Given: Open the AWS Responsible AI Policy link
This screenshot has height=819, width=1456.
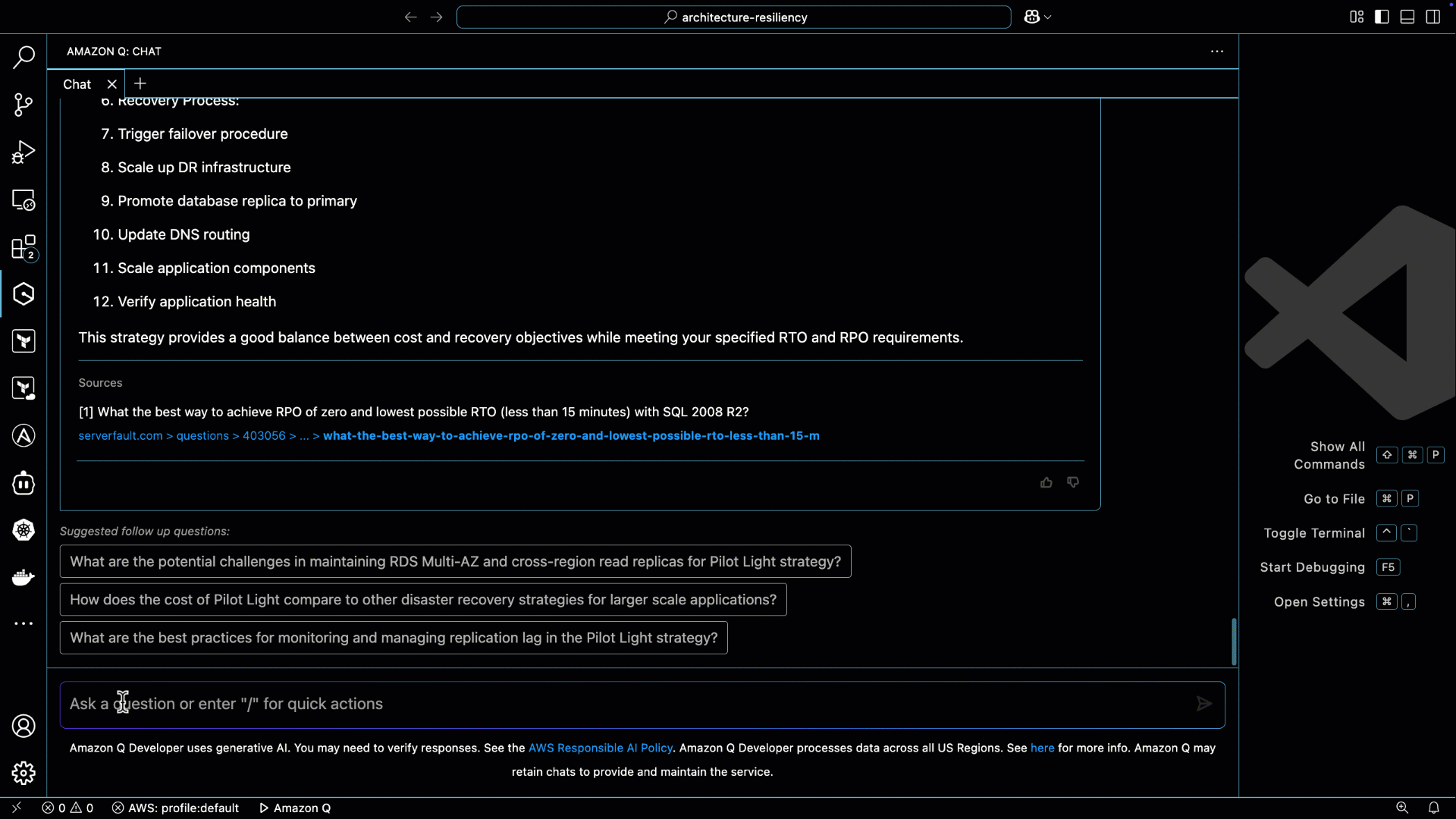Looking at the screenshot, I should coord(600,748).
